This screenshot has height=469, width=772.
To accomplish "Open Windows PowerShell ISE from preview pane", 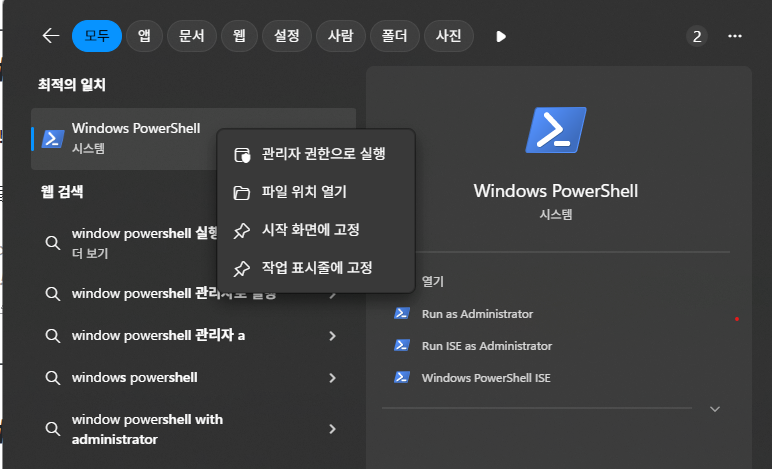I will click(486, 378).
